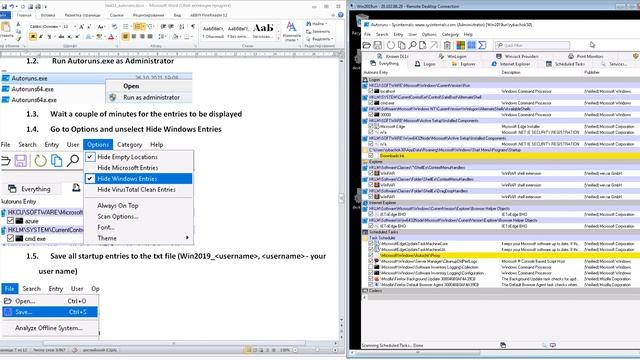Open the highlight color dropdown arrow in Word
Screen dimensions: 640x360
pos(105,37)
